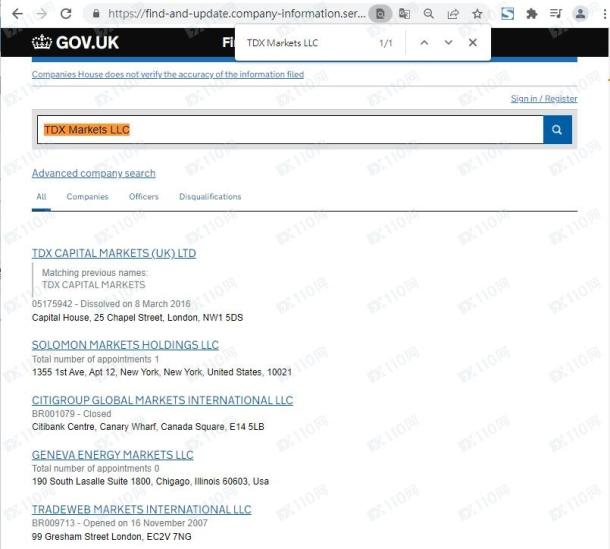Select the All tab
Screen dimensions: 610x549
point(41,197)
